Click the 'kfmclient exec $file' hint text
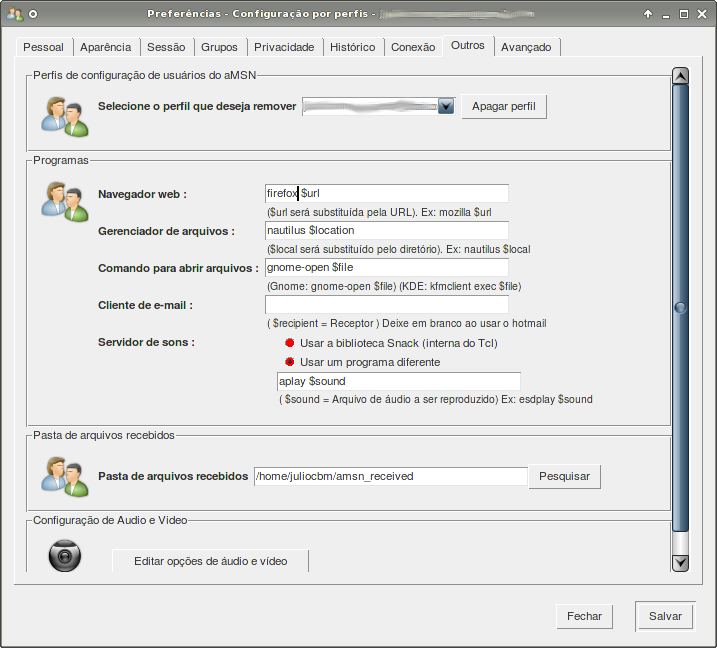717x648 pixels. [474, 286]
